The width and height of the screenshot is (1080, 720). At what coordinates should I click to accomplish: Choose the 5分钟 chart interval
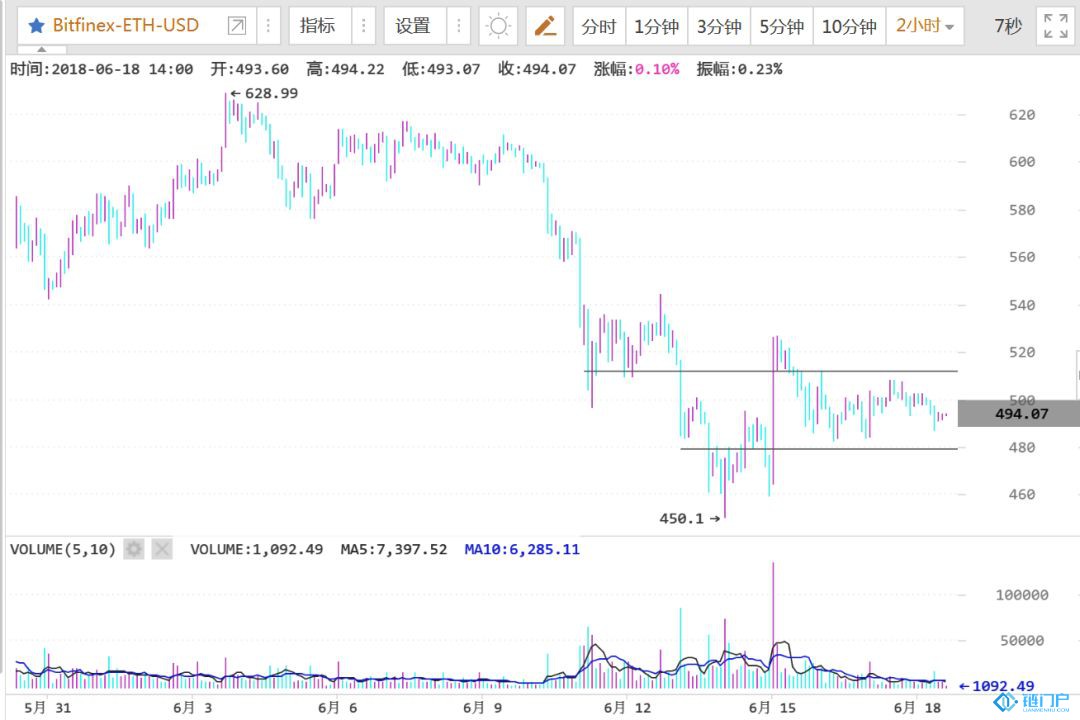[x=781, y=27]
